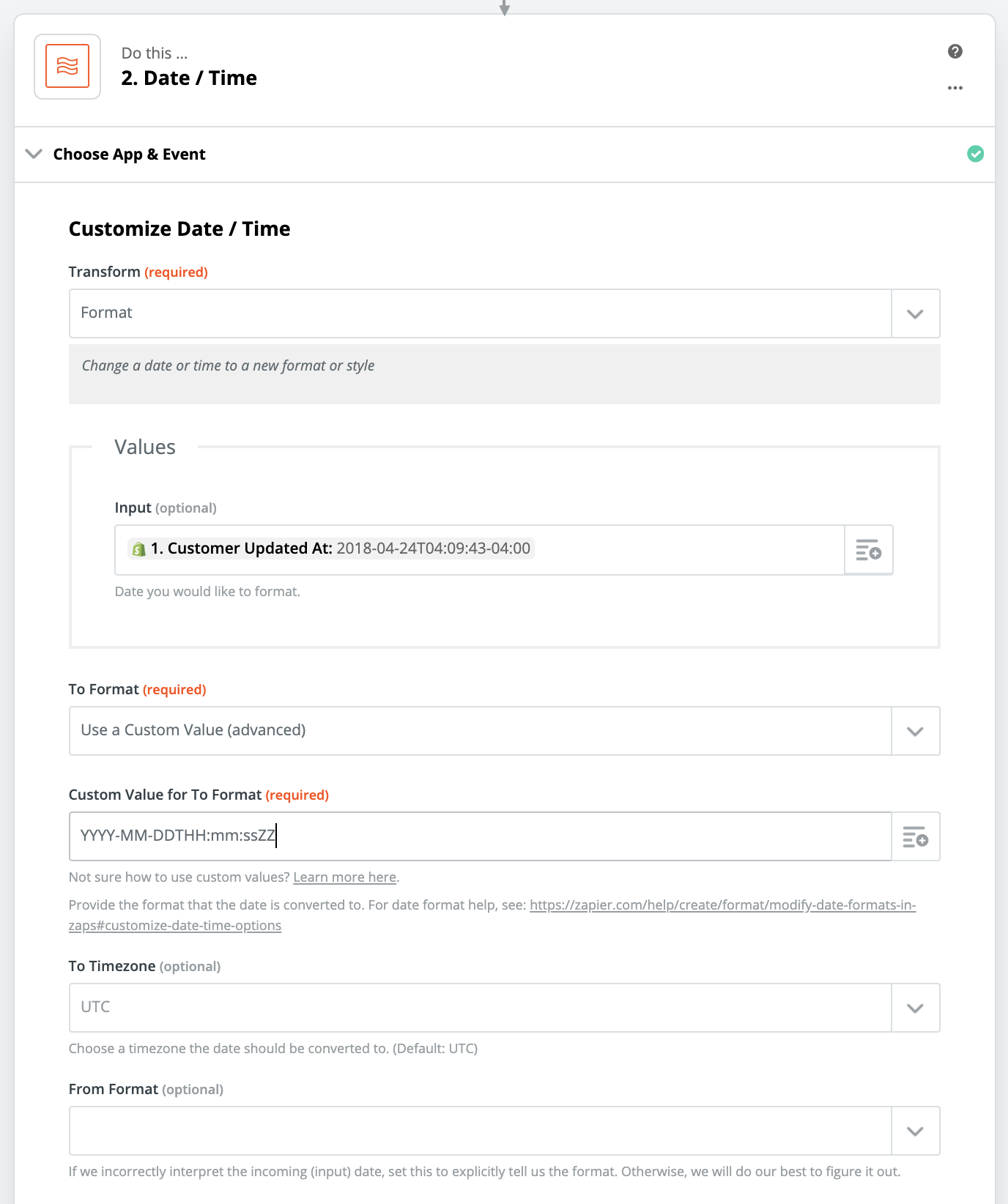Click insert-data icon beside Input field
This screenshot has height=1204, width=1008.
868,550
